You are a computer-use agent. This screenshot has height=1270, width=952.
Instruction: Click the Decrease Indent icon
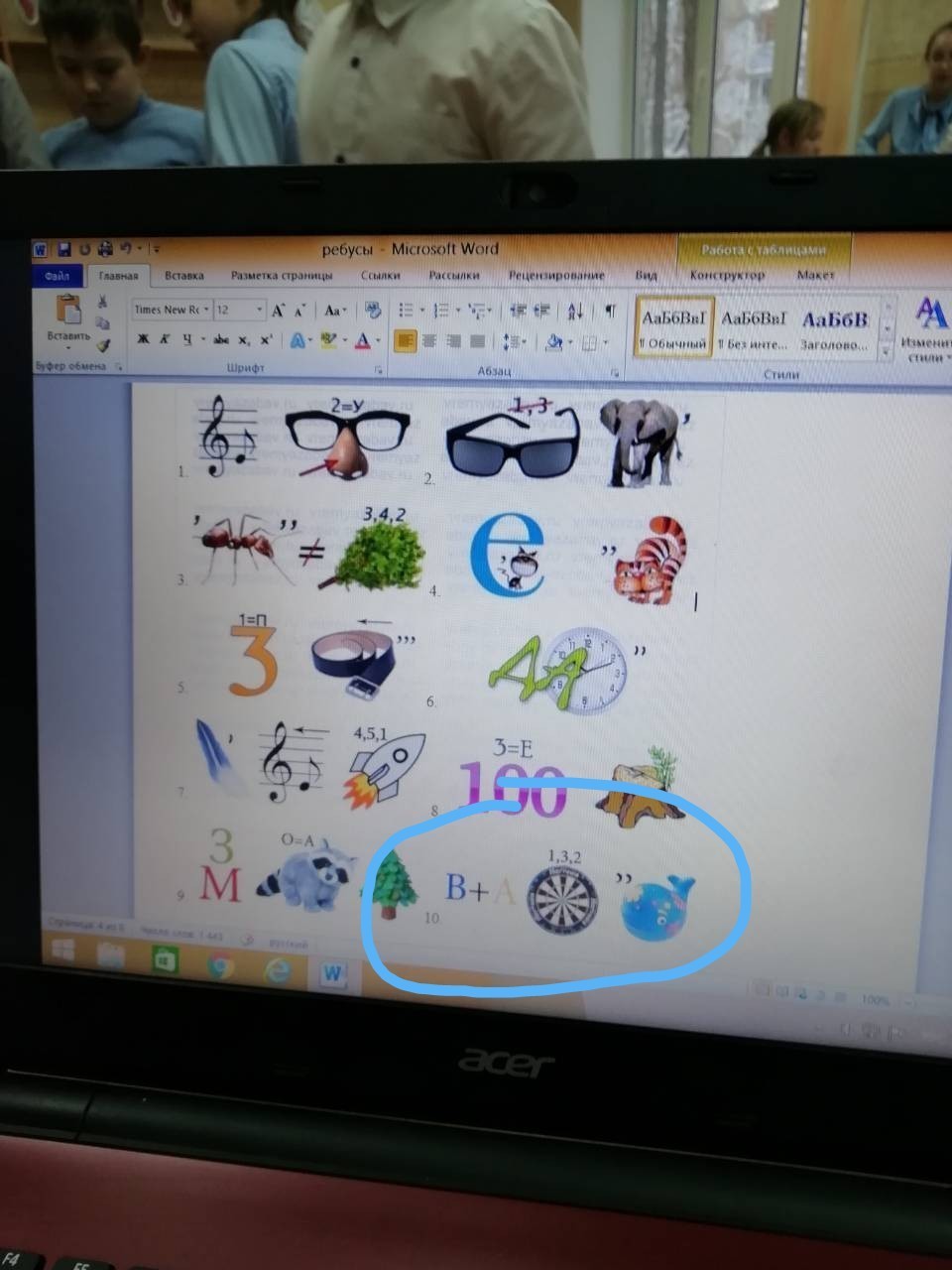tap(518, 311)
